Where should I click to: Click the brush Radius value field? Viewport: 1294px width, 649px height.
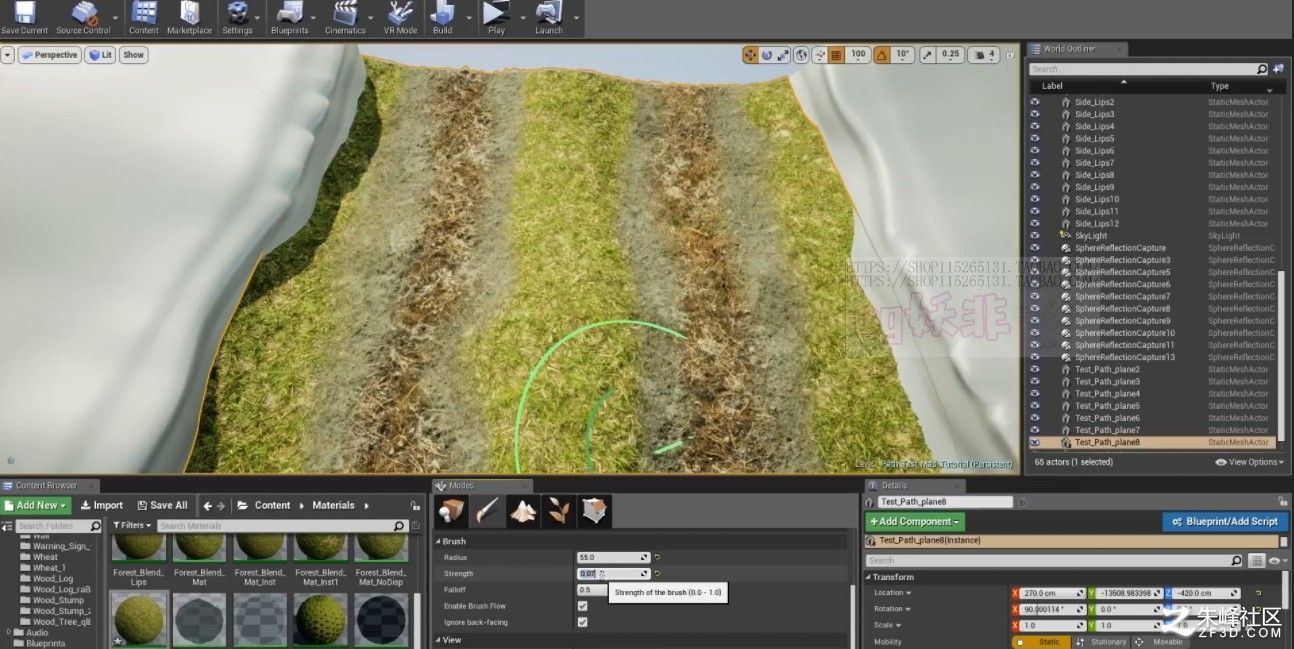(614, 557)
